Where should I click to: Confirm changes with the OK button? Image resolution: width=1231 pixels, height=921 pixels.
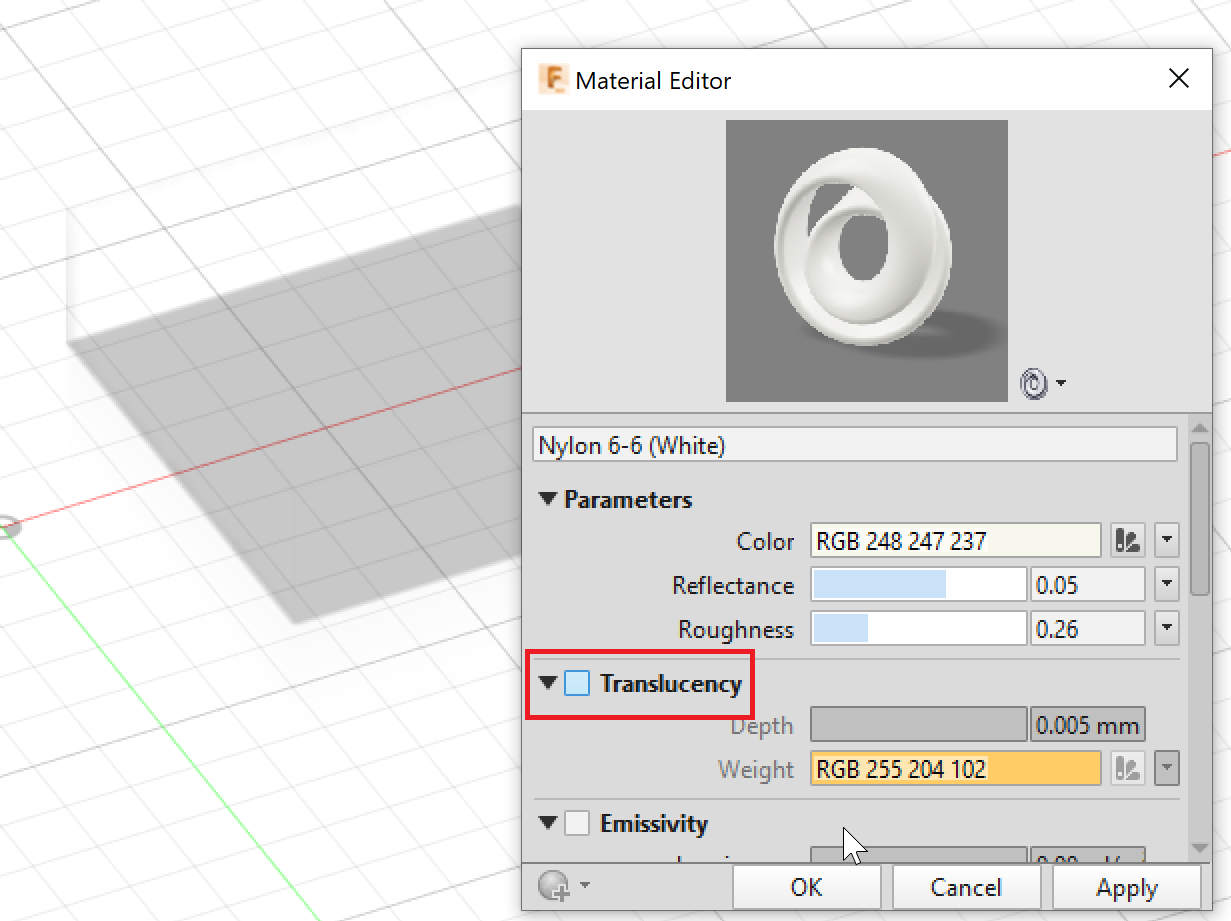point(806,887)
